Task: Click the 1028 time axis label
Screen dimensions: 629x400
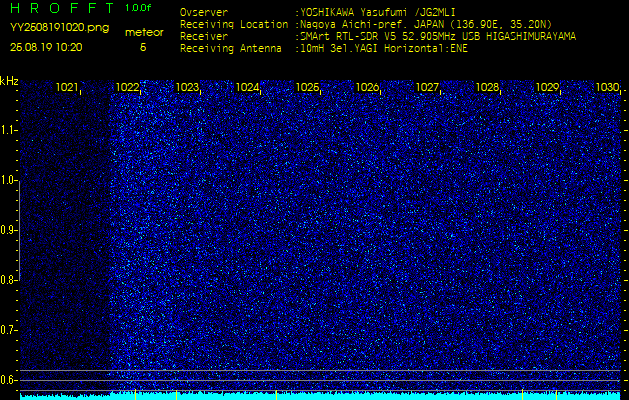Action: pos(487,87)
